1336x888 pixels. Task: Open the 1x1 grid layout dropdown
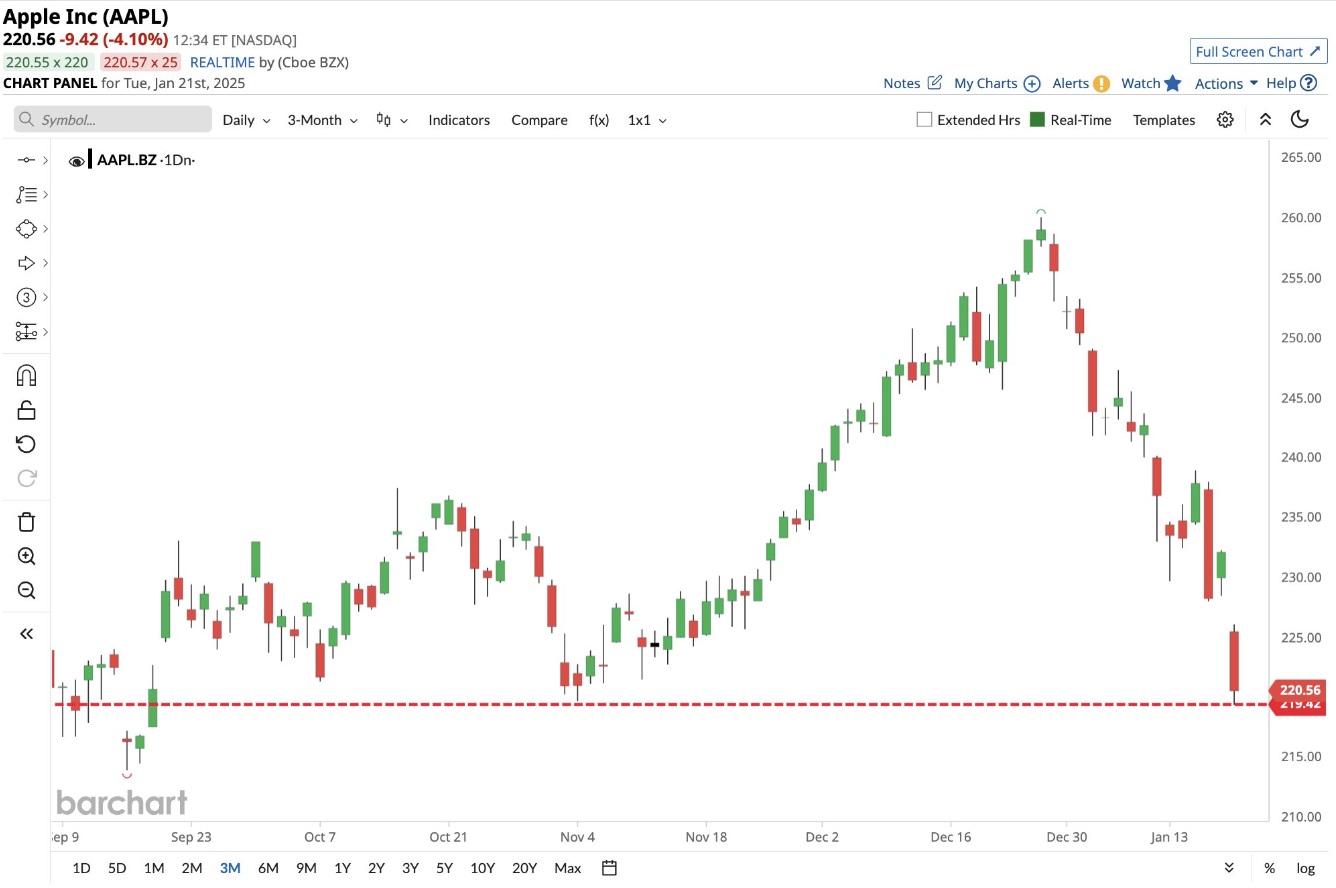[x=647, y=120]
